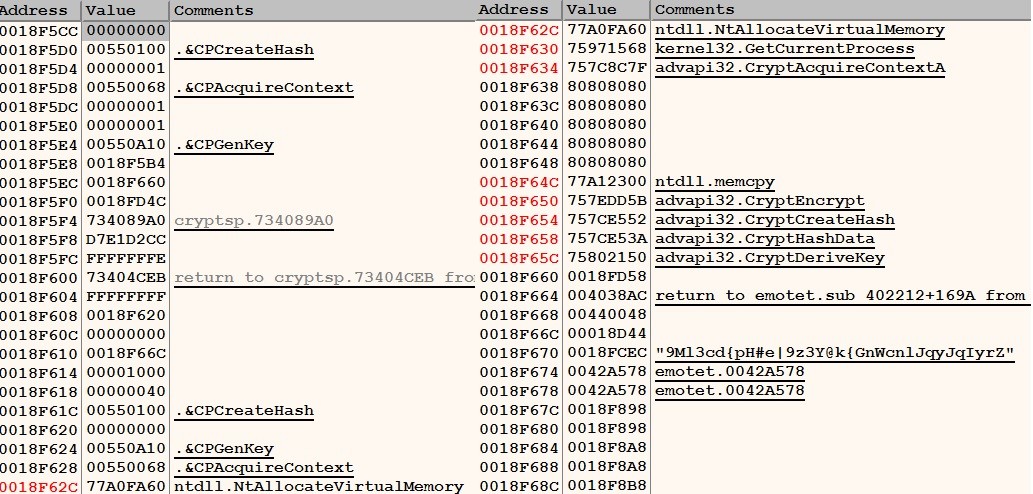This screenshot has width=1033, height=494.
Task: Select the 'return to emotet.sub_402212+169A' comment
Action: [841, 296]
